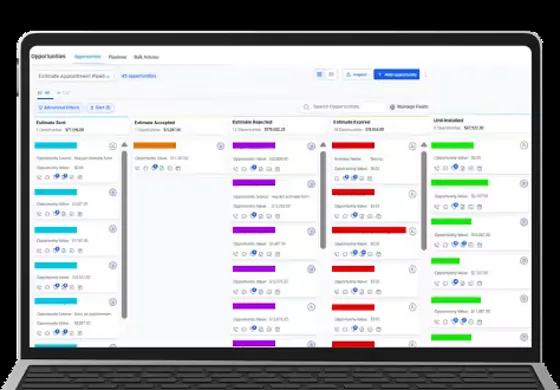
Task: Click Manage Fields
Action: (409, 107)
